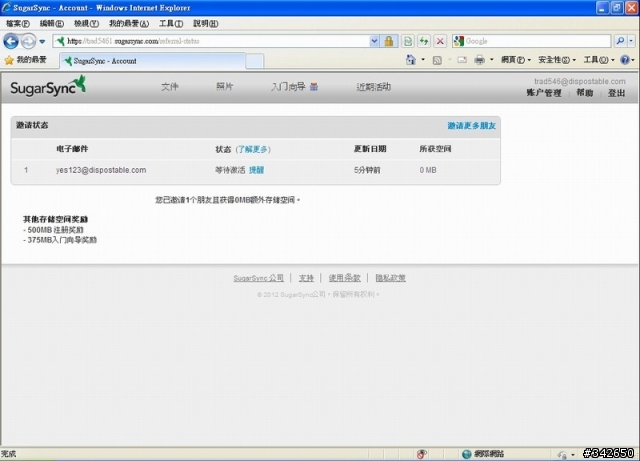640x461 pixels.
Task: Click the read mail icon
Action: click(x=462, y=60)
